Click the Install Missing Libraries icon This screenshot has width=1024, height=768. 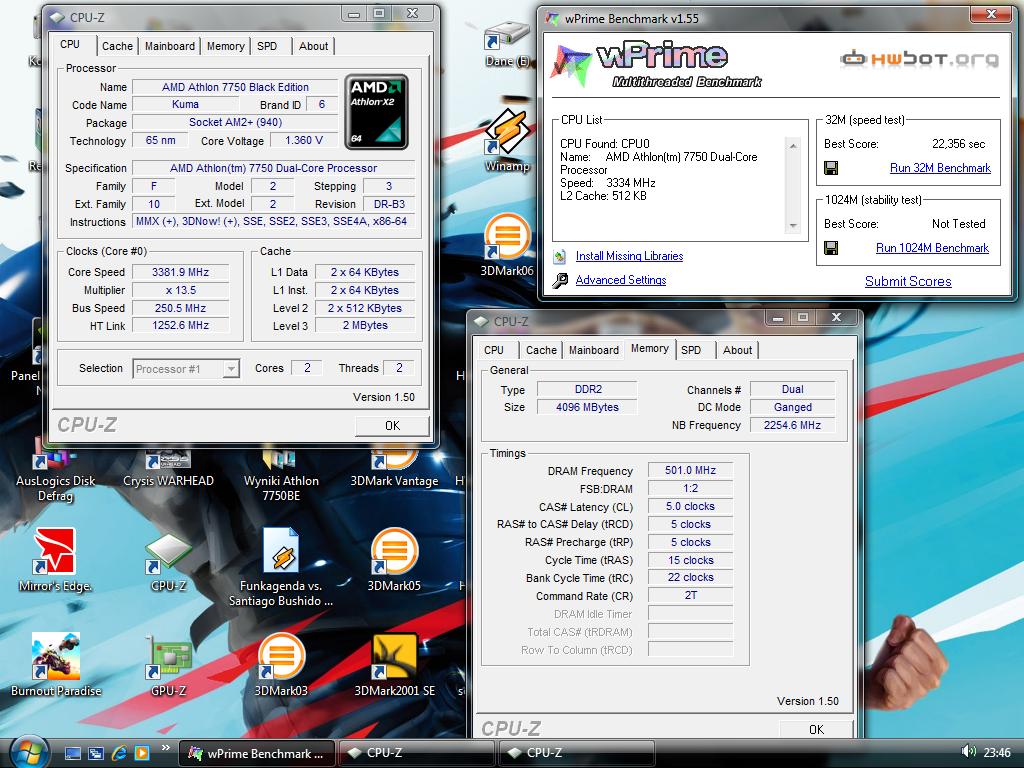pyautogui.click(x=559, y=256)
